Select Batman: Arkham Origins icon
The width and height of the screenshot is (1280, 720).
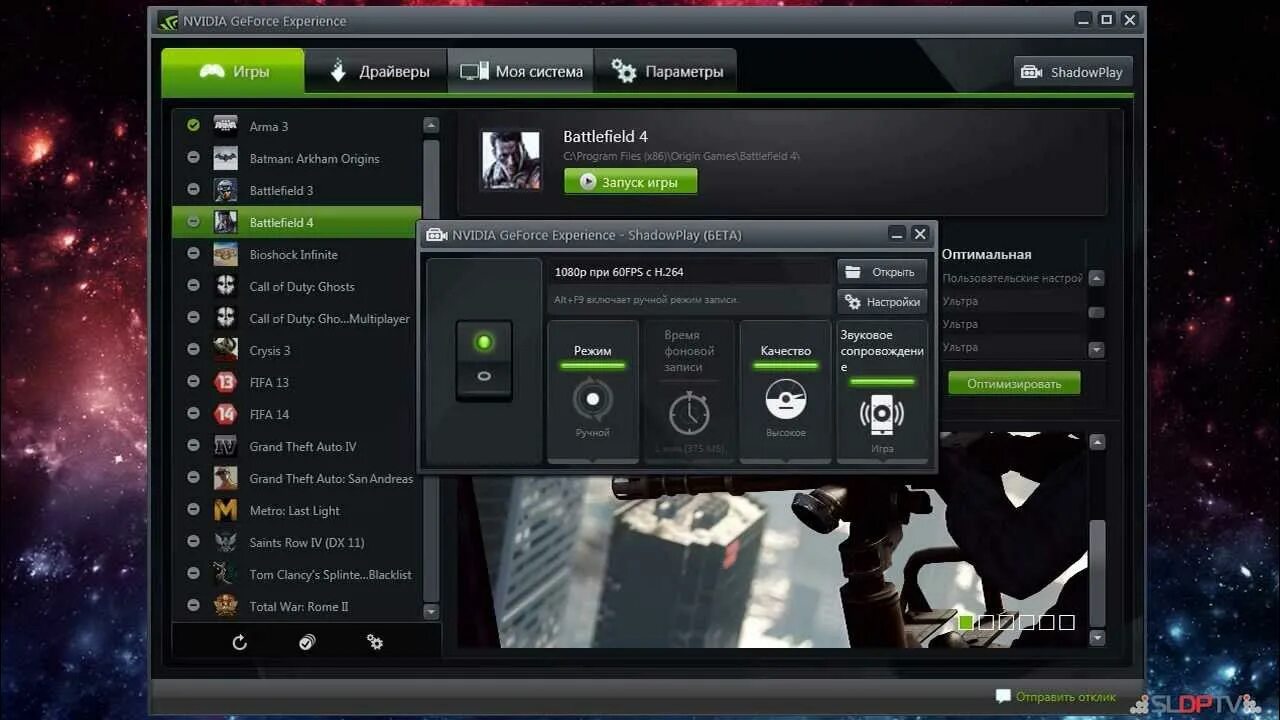226,158
